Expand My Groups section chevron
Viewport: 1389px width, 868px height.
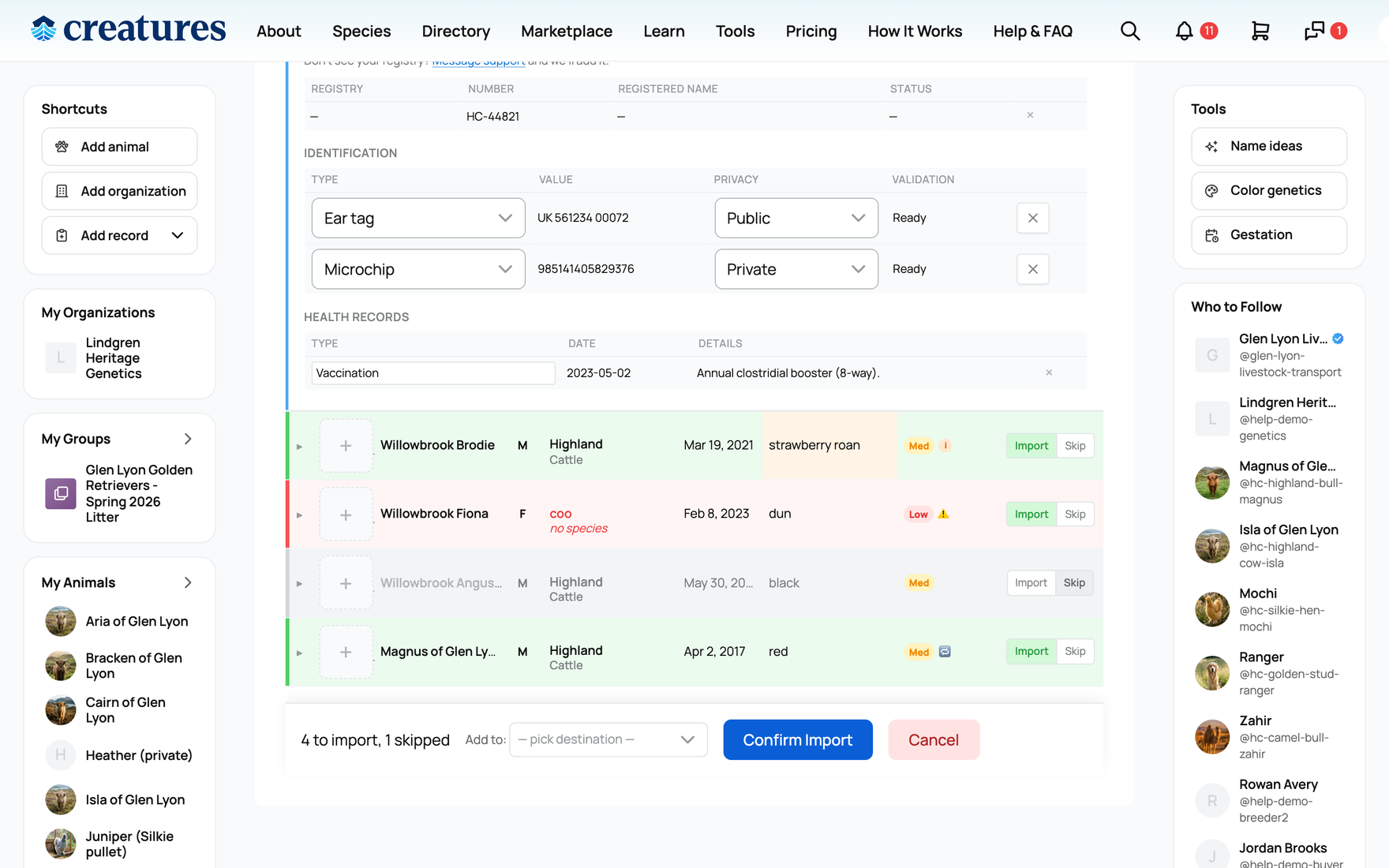(188, 439)
